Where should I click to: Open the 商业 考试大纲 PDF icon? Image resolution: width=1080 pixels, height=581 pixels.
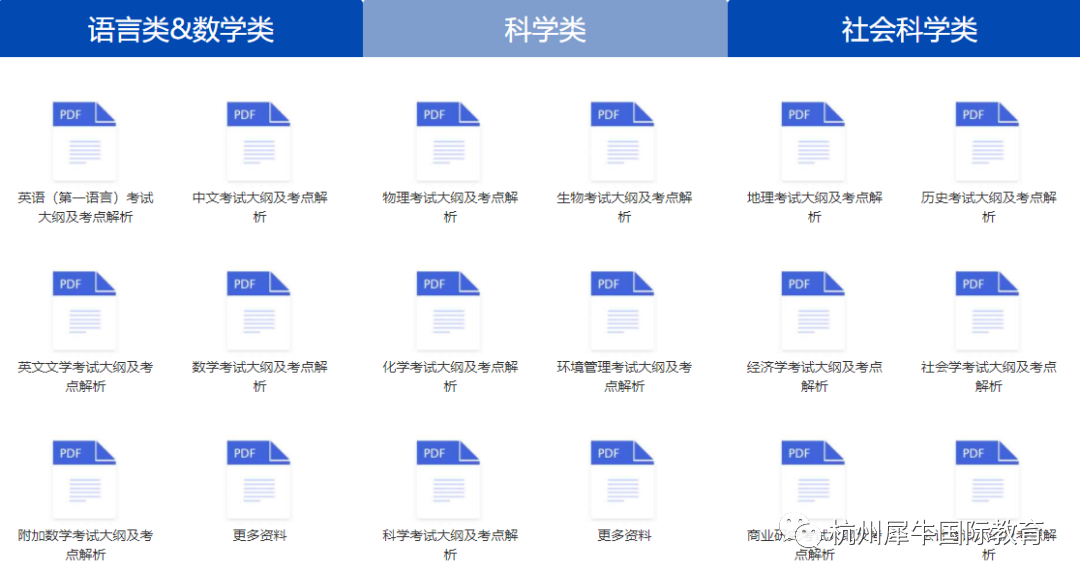(813, 480)
